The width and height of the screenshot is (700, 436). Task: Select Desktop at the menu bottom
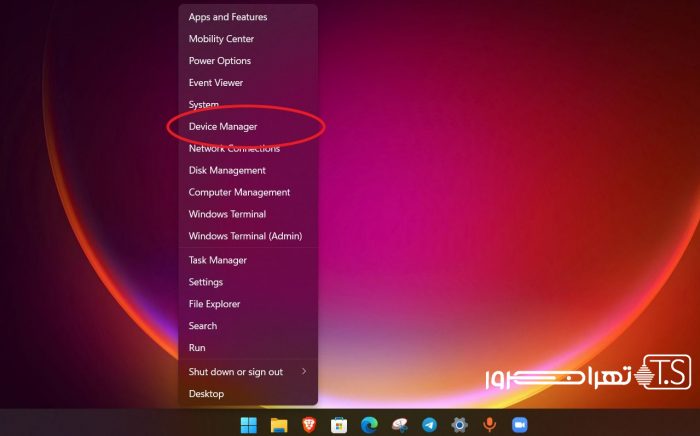point(206,394)
